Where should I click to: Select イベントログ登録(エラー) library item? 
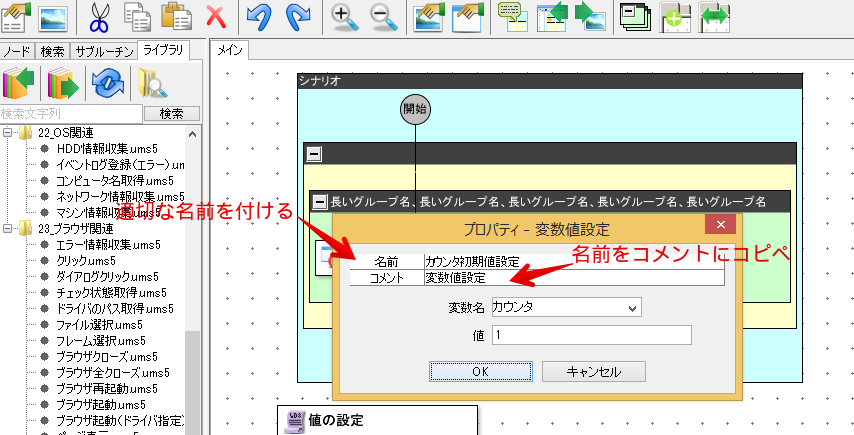click(x=120, y=164)
